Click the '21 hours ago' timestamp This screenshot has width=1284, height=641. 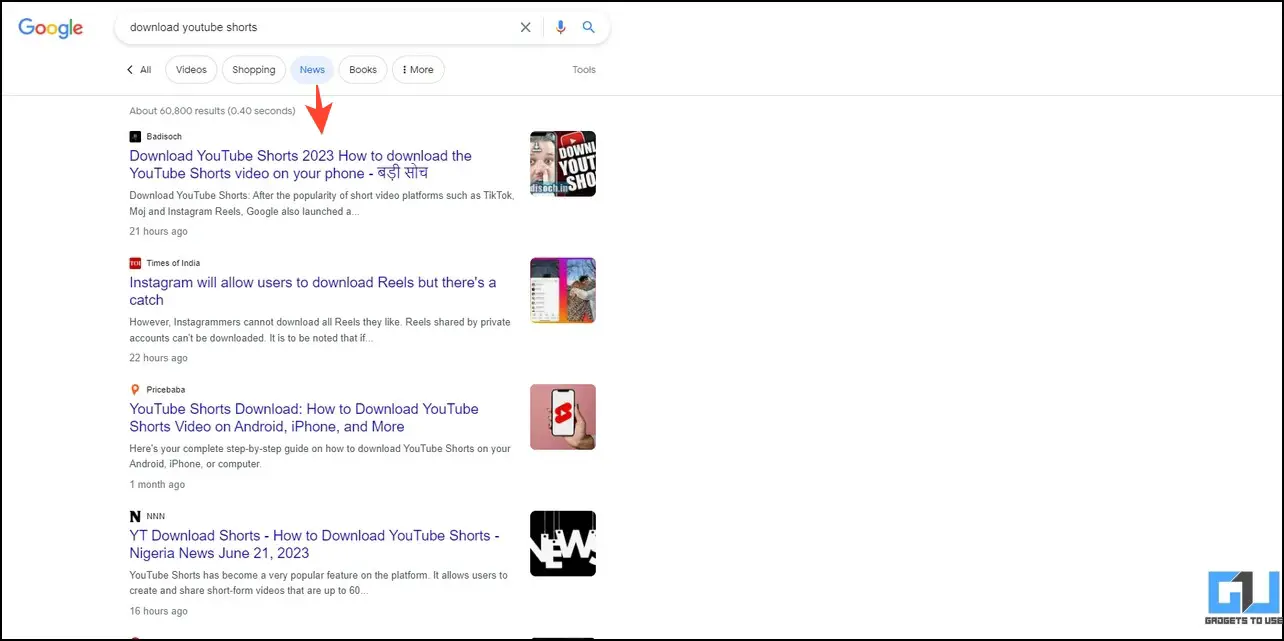[x=158, y=232]
